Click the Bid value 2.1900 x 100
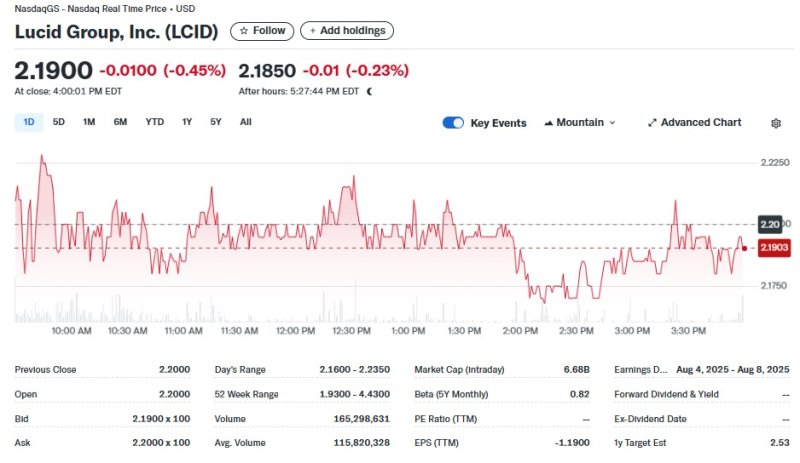Screen dimensions: 800x463 pos(161,419)
